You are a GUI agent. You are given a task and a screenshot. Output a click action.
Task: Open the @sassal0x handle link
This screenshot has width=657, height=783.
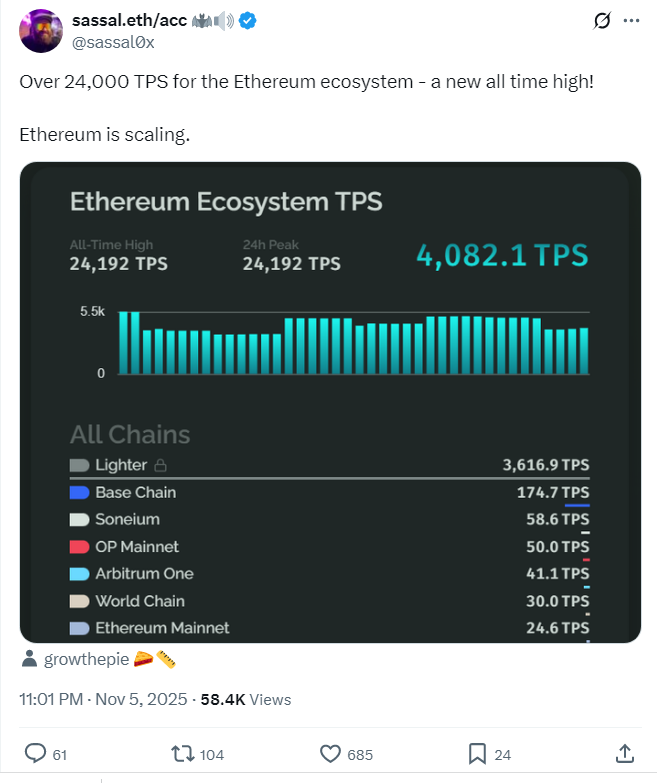point(113,42)
